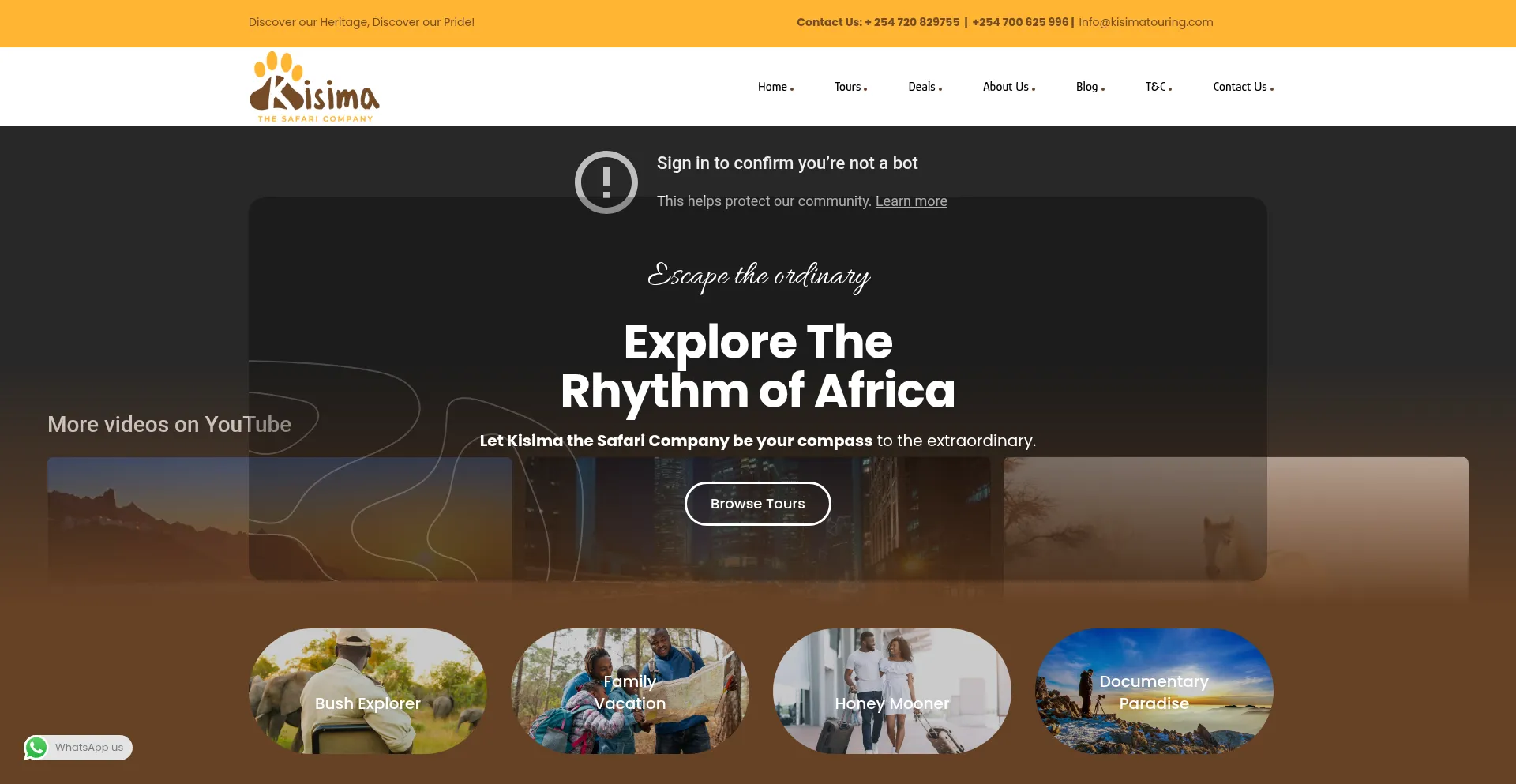Follow the Learn more link
Screen dimensions: 1516x784
[911, 201]
